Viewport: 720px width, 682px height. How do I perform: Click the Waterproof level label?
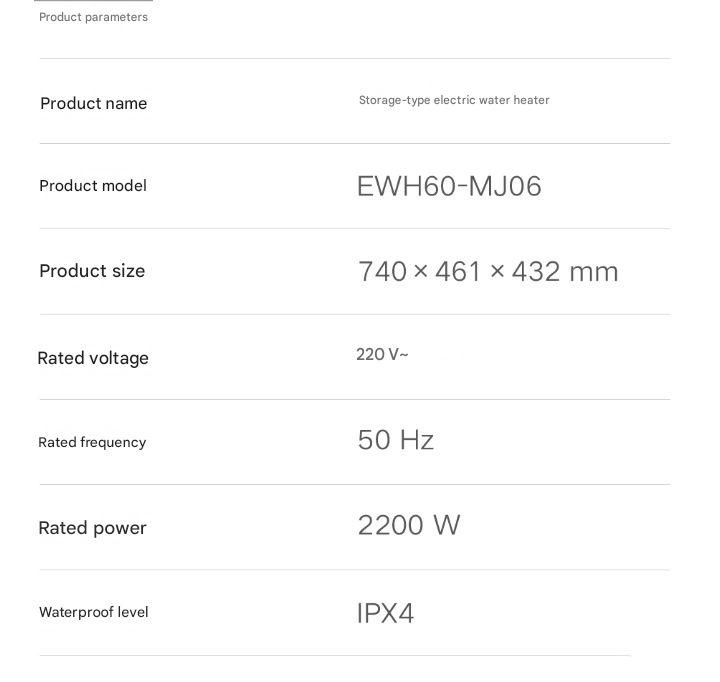point(93,612)
